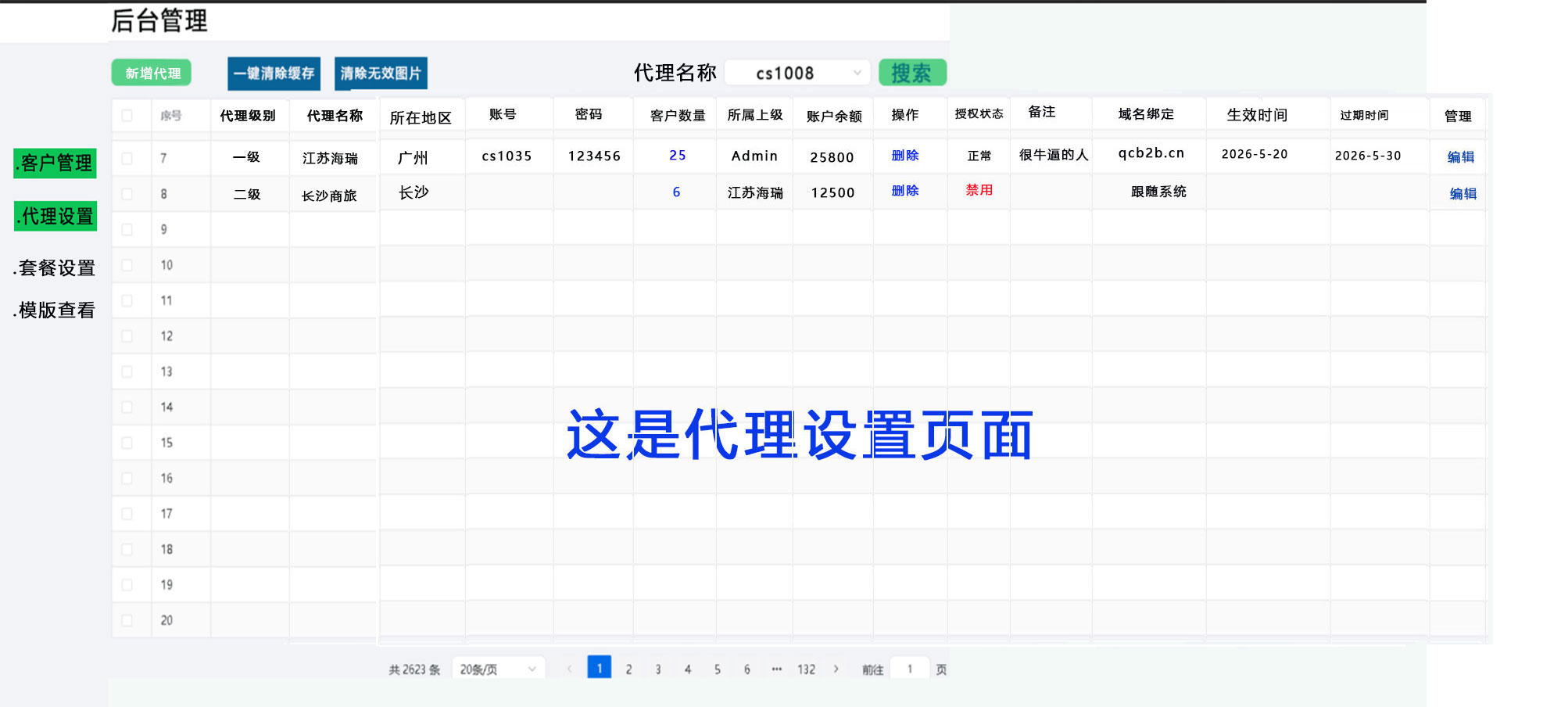Check the checkbox for row 11
This screenshot has width=1568, height=707.
127,300
